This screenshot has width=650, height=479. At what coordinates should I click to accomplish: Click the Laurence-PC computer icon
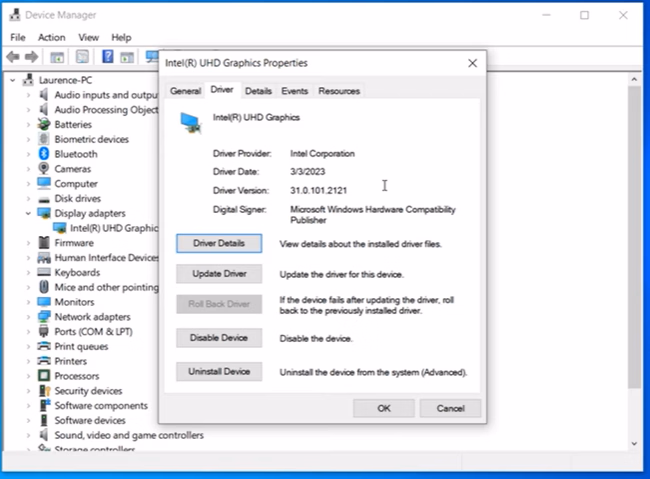click(x=28, y=80)
